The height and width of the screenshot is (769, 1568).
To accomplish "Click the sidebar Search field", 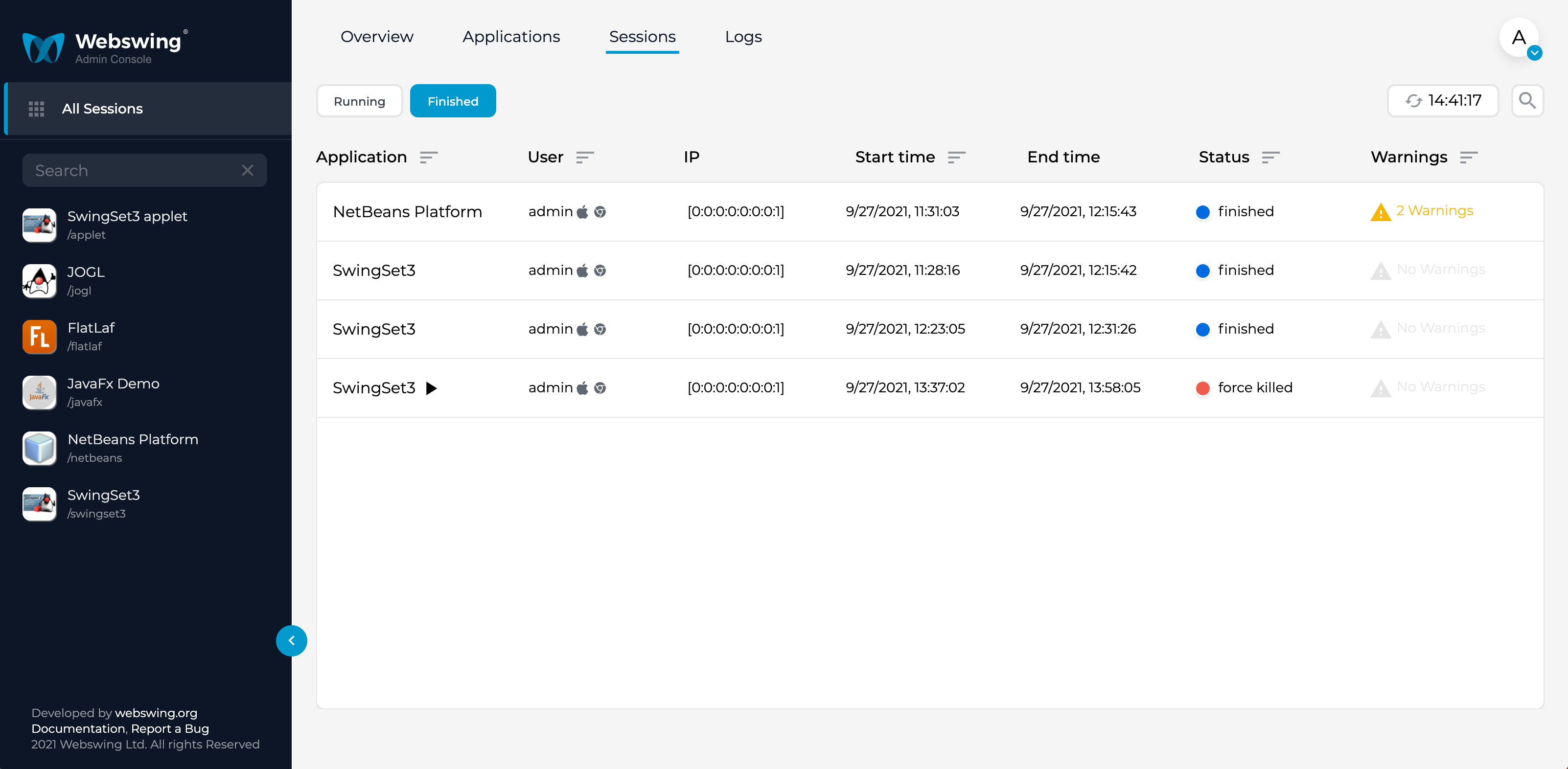I will pos(144,170).
